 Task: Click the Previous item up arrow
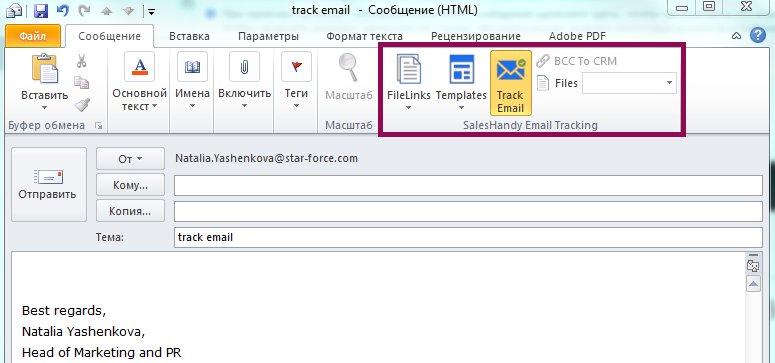(x=107, y=10)
